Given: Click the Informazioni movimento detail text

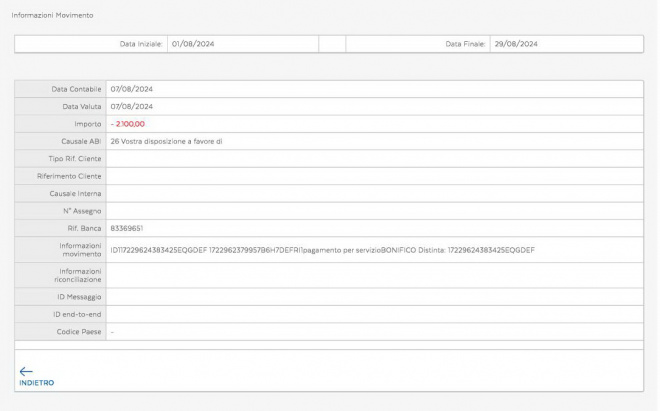Looking at the screenshot, I should click(x=322, y=249).
